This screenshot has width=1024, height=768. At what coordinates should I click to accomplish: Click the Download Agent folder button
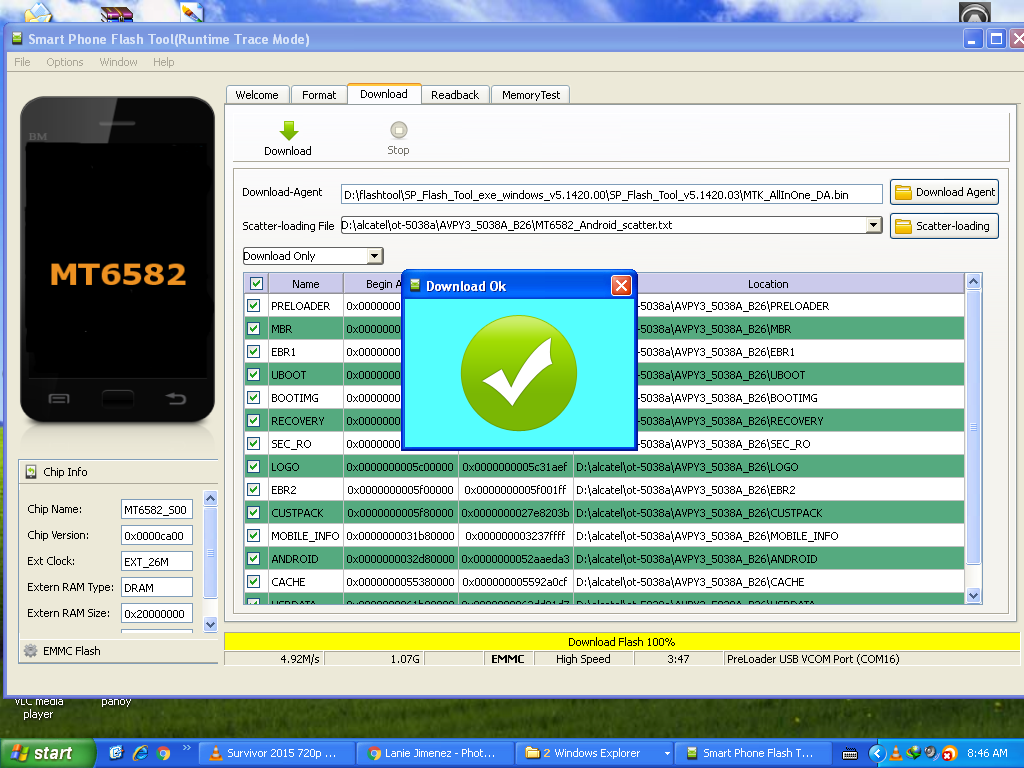click(944, 192)
